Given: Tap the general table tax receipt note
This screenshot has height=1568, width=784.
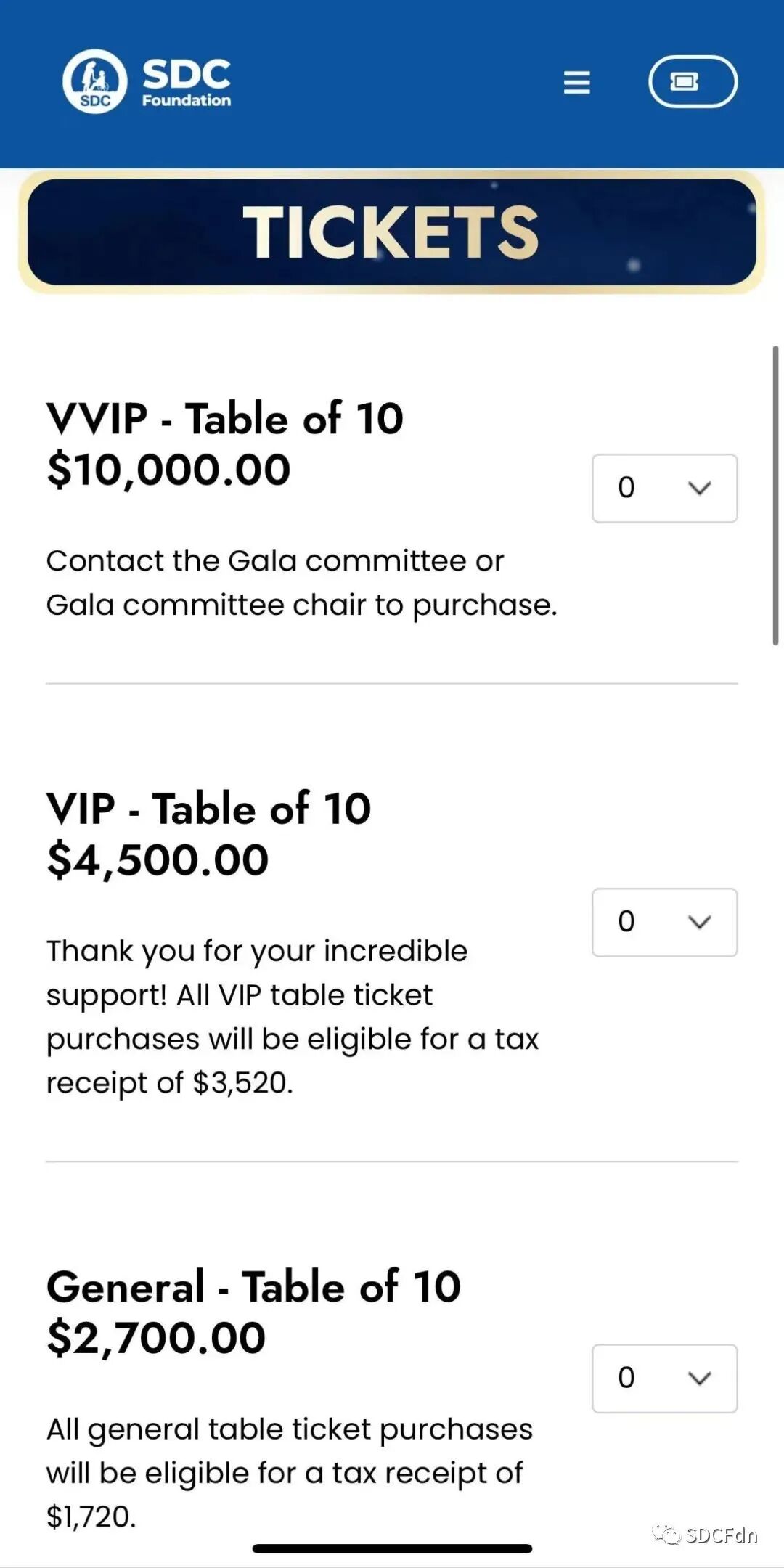Looking at the screenshot, I should coord(290,1472).
